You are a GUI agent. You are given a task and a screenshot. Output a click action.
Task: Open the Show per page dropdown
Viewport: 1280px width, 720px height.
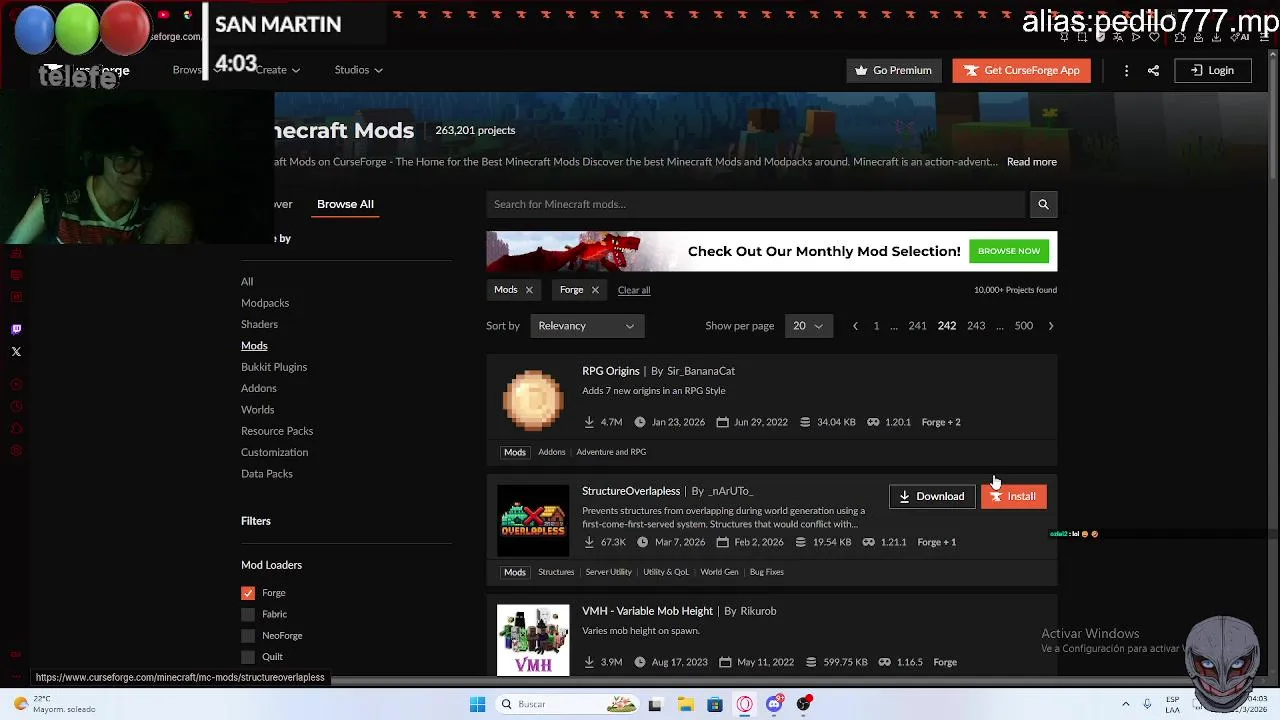click(x=808, y=326)
